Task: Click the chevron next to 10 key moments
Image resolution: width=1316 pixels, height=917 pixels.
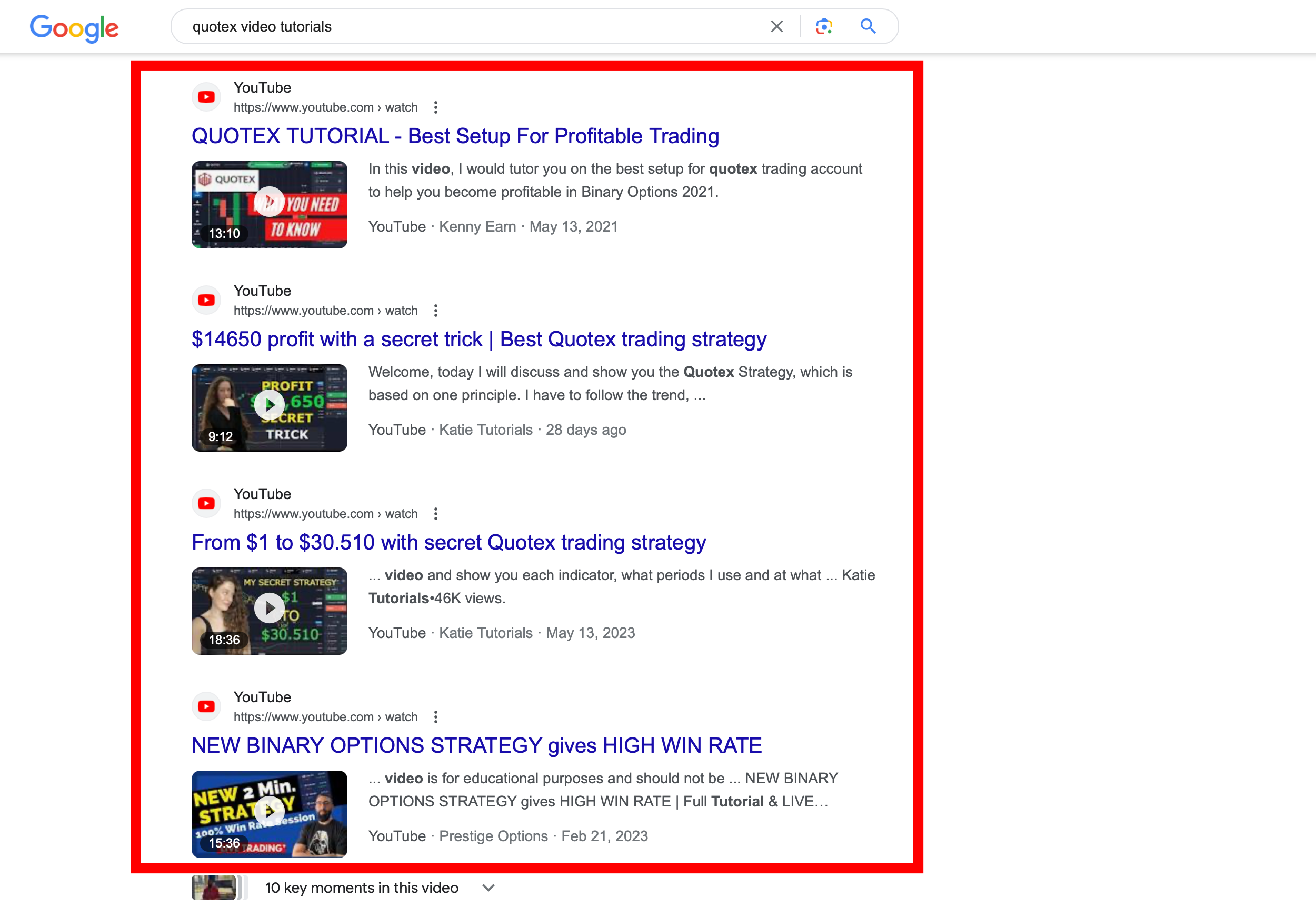Action: click(x=488, y=887)
